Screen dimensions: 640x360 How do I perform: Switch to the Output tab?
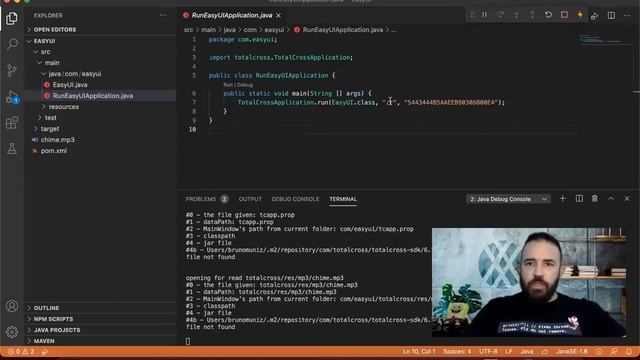[250, 199]
